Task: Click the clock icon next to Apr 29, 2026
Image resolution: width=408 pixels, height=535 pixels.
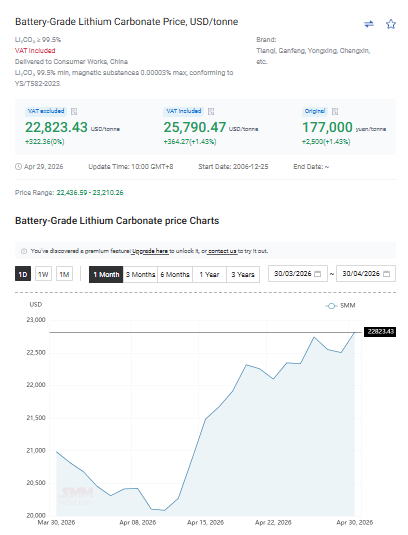Action: tap(18, 167)
